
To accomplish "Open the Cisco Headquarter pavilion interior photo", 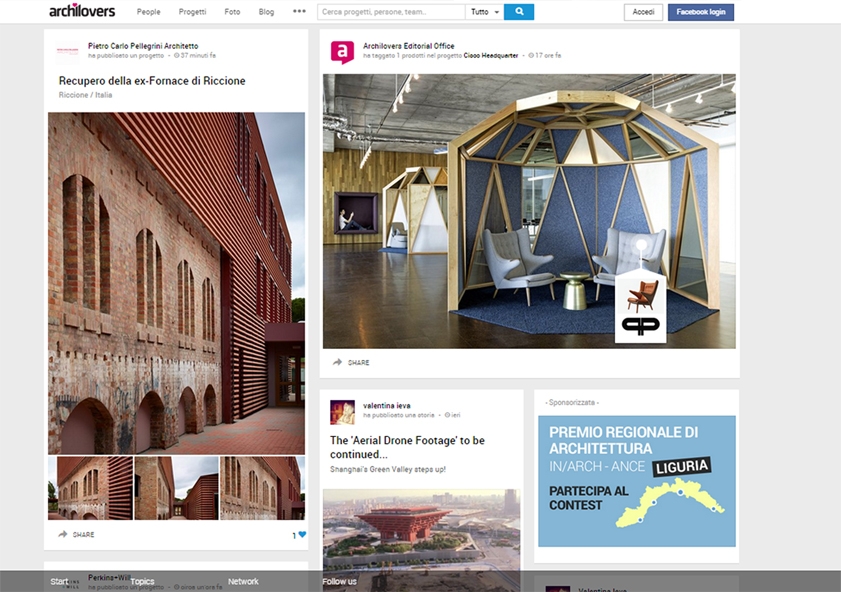I will 529,211.
